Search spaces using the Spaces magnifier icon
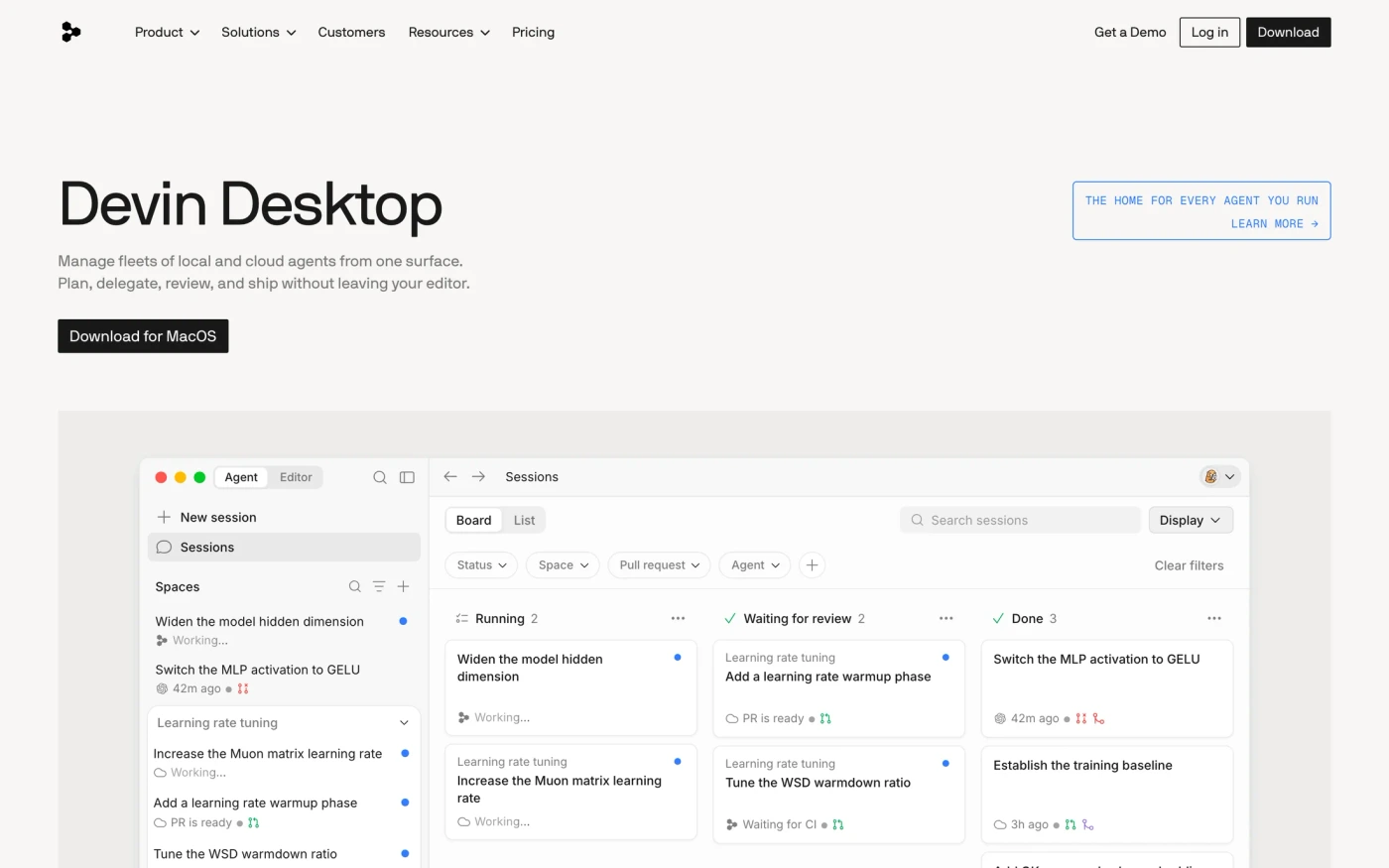 pyautogui.click(x=354, y=587)
